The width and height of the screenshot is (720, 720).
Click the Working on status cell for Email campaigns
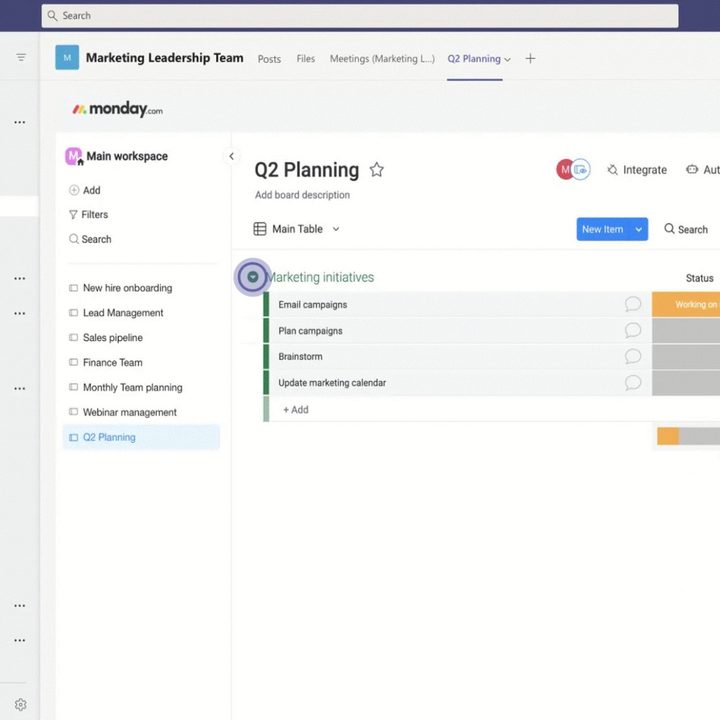[x=686, y=304]
